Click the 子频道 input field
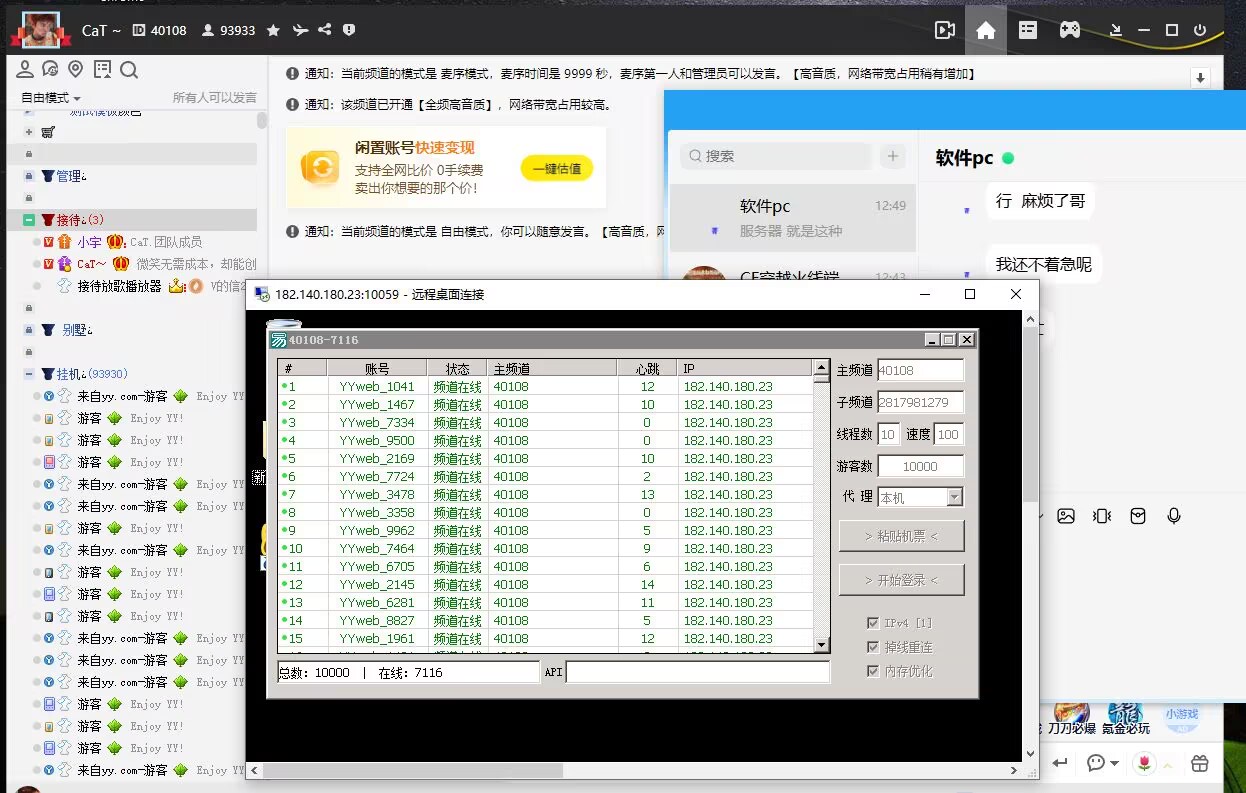This screenshot has height=793, width=1246. pyautogui.click(x=920, y=402)
